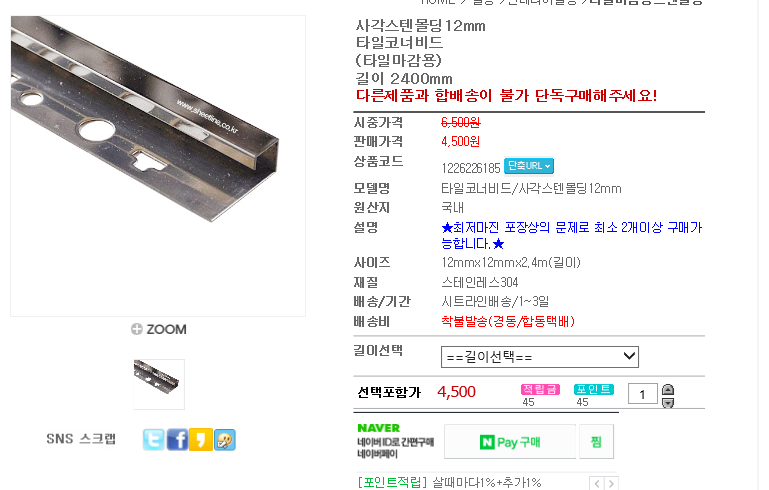Share product on Twitter
The image size is (769, 490).
(x=154, y=439)
